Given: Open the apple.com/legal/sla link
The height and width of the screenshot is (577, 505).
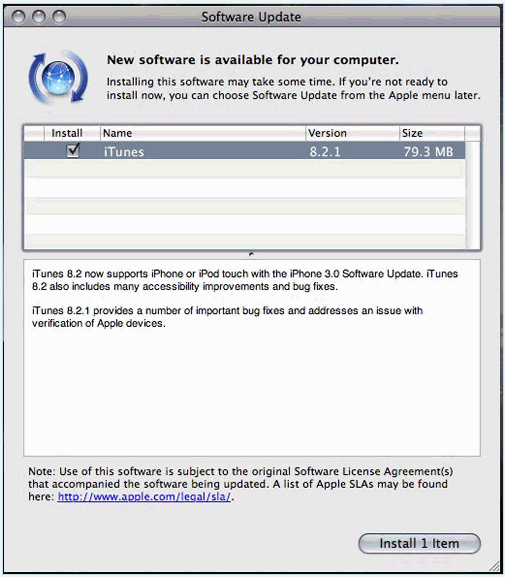Looking at the screenshot, I should pos(144,497).
